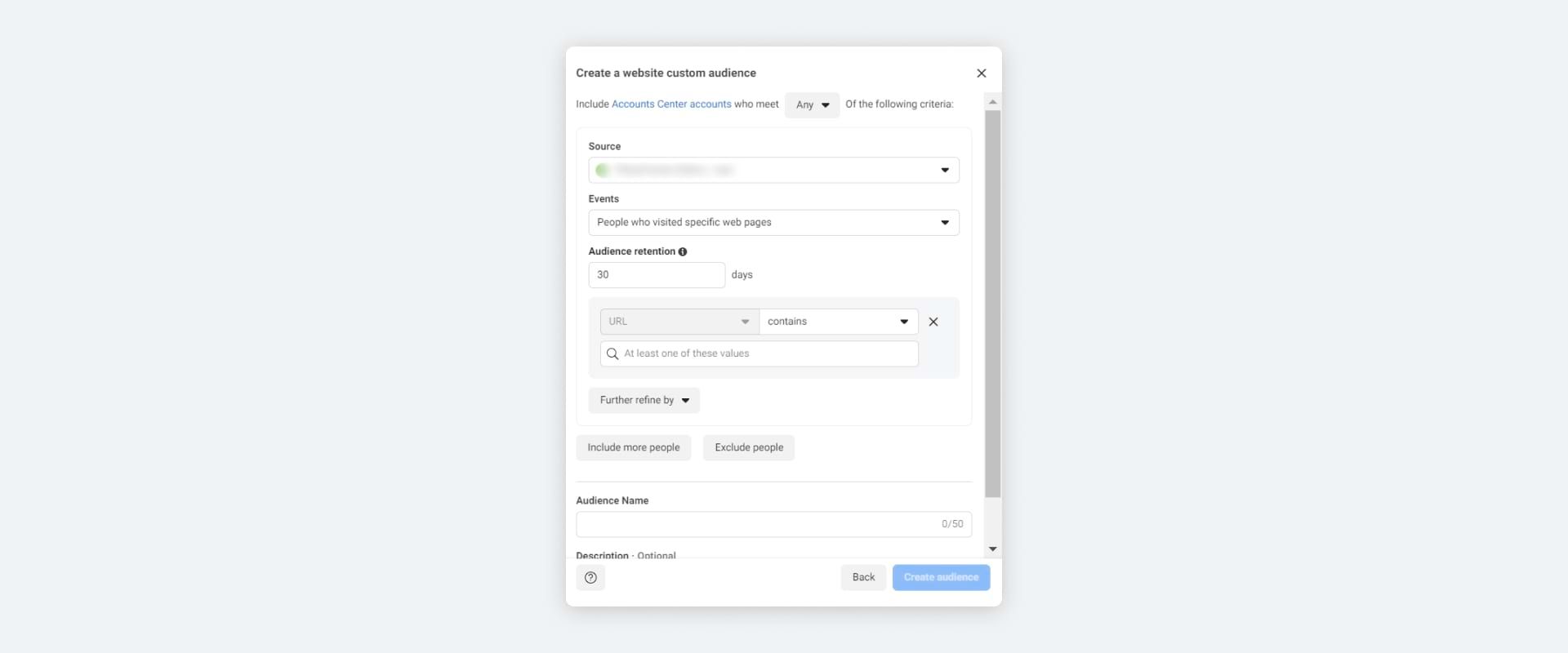Click the dialog vertical scrollbar thumb

993,304
